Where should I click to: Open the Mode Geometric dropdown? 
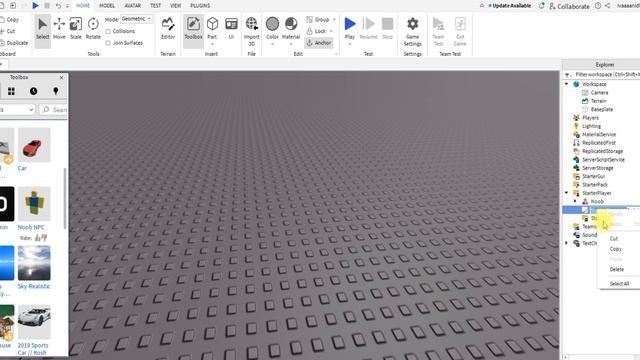(x=137, y=19)
